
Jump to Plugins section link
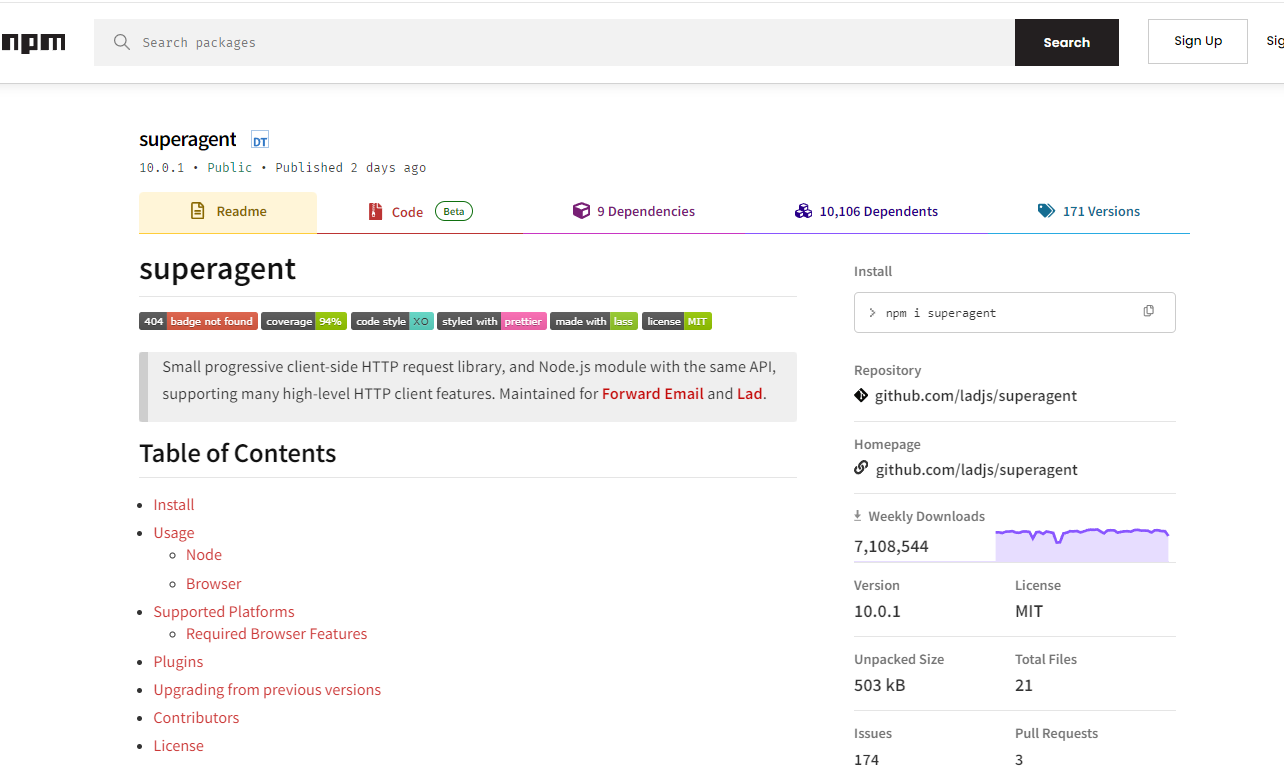(178, 662)
